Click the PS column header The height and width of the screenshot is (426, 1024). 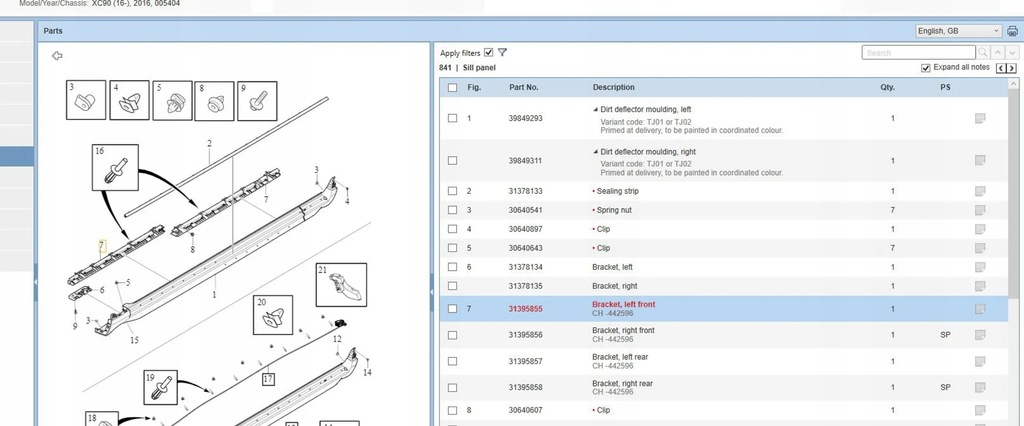coord(945,88)
